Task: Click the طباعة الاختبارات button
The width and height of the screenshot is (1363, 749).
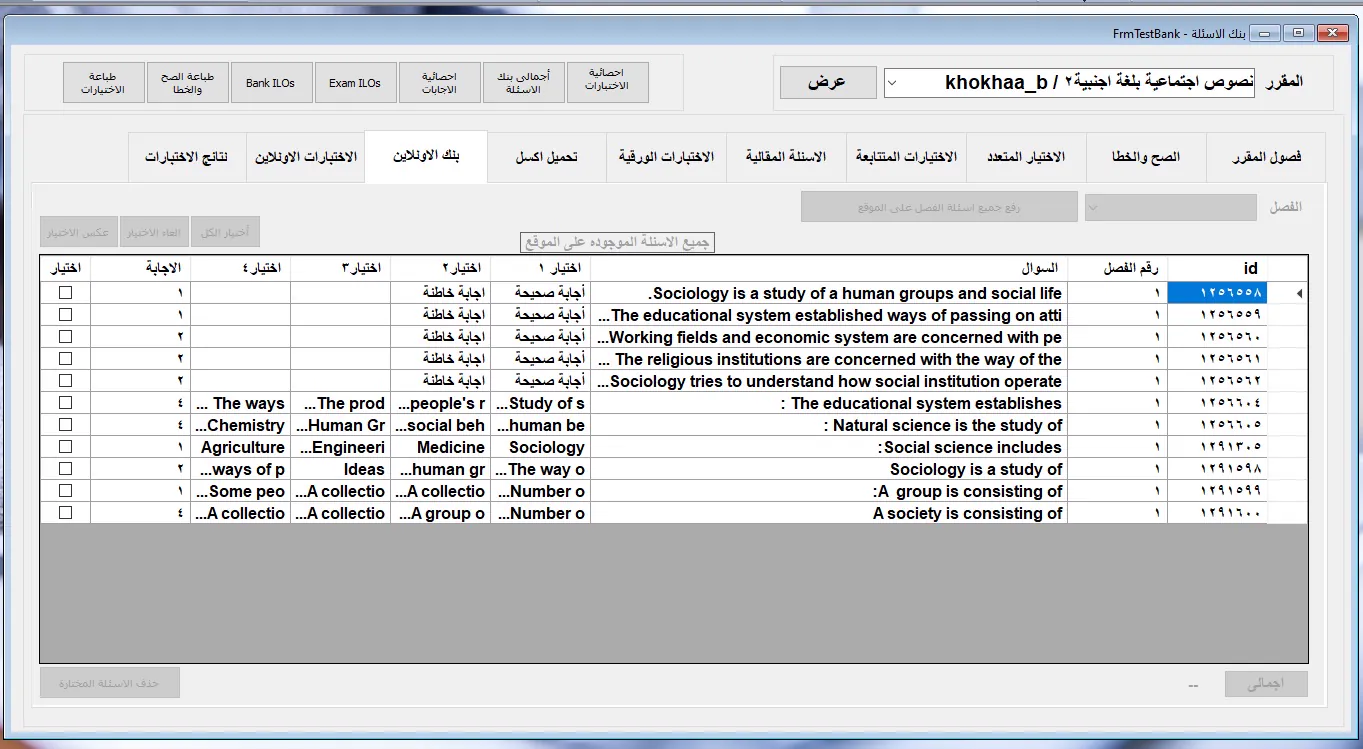Action: (x=104, y=83)
